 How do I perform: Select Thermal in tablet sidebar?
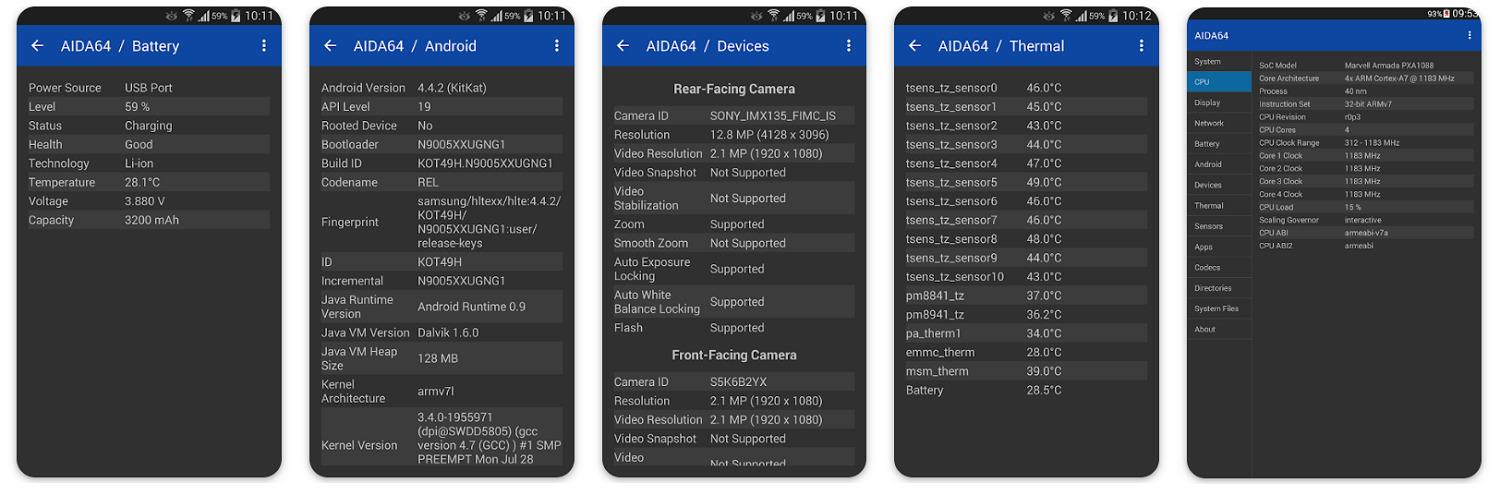coord(1219,206)
